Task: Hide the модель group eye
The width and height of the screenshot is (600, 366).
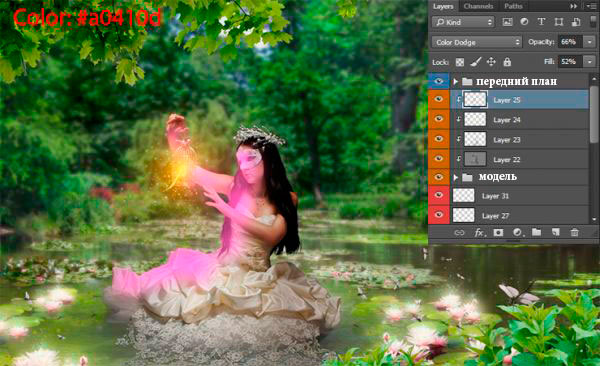Action: pos(439,177)
